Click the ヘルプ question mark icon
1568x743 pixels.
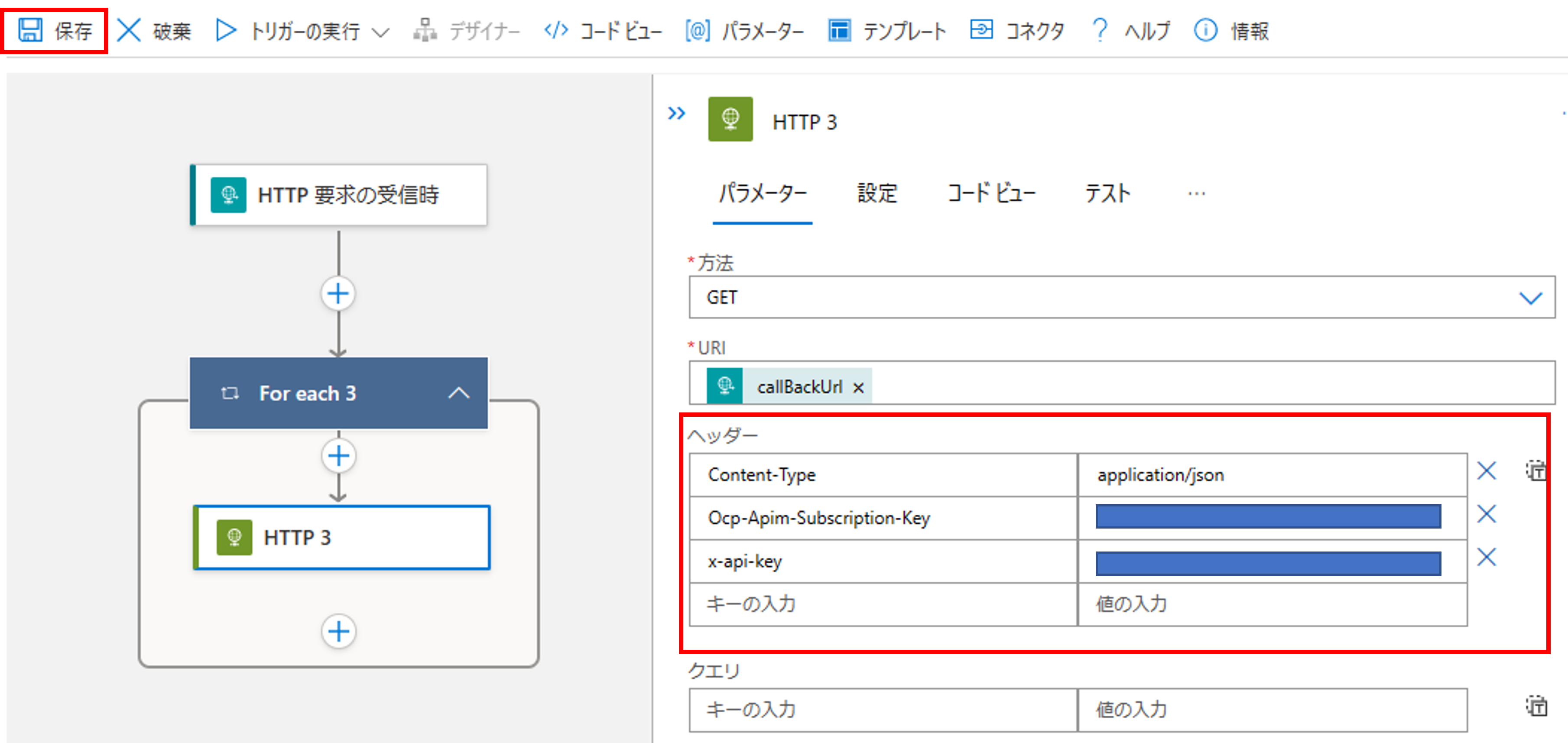pos(1099,30)
